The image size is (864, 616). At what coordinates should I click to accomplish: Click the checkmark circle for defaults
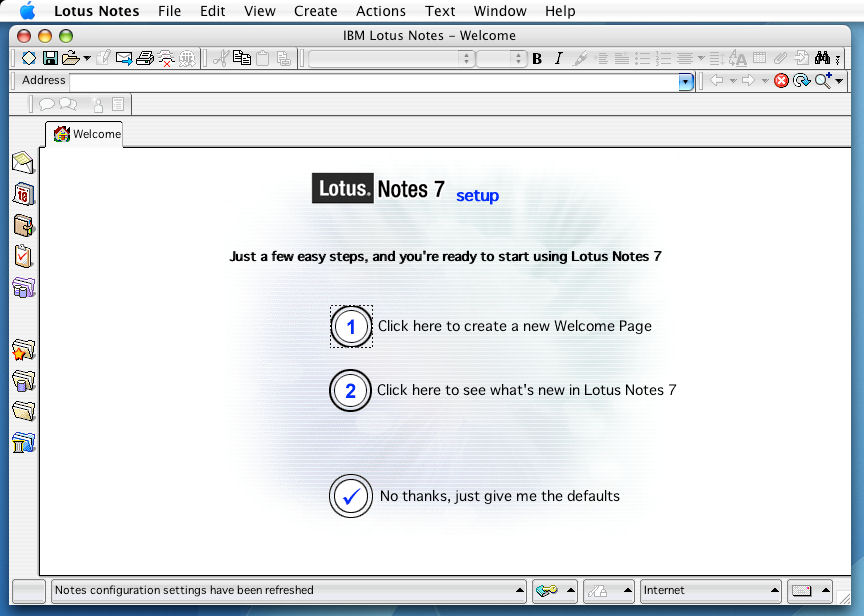click(x=350, y=496)
